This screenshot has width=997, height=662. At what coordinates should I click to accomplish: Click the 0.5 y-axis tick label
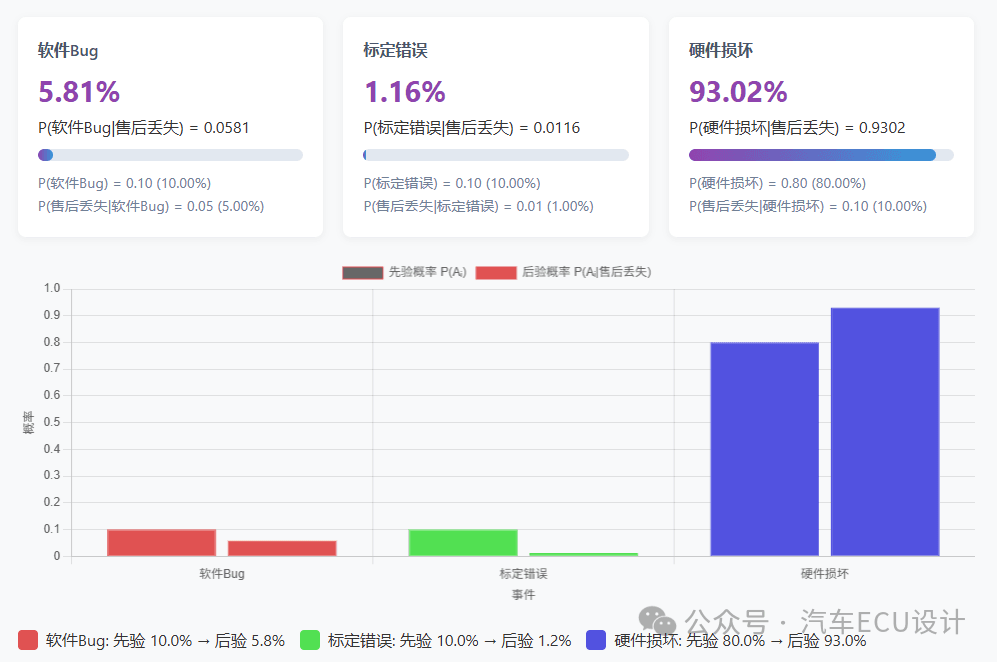52,422
